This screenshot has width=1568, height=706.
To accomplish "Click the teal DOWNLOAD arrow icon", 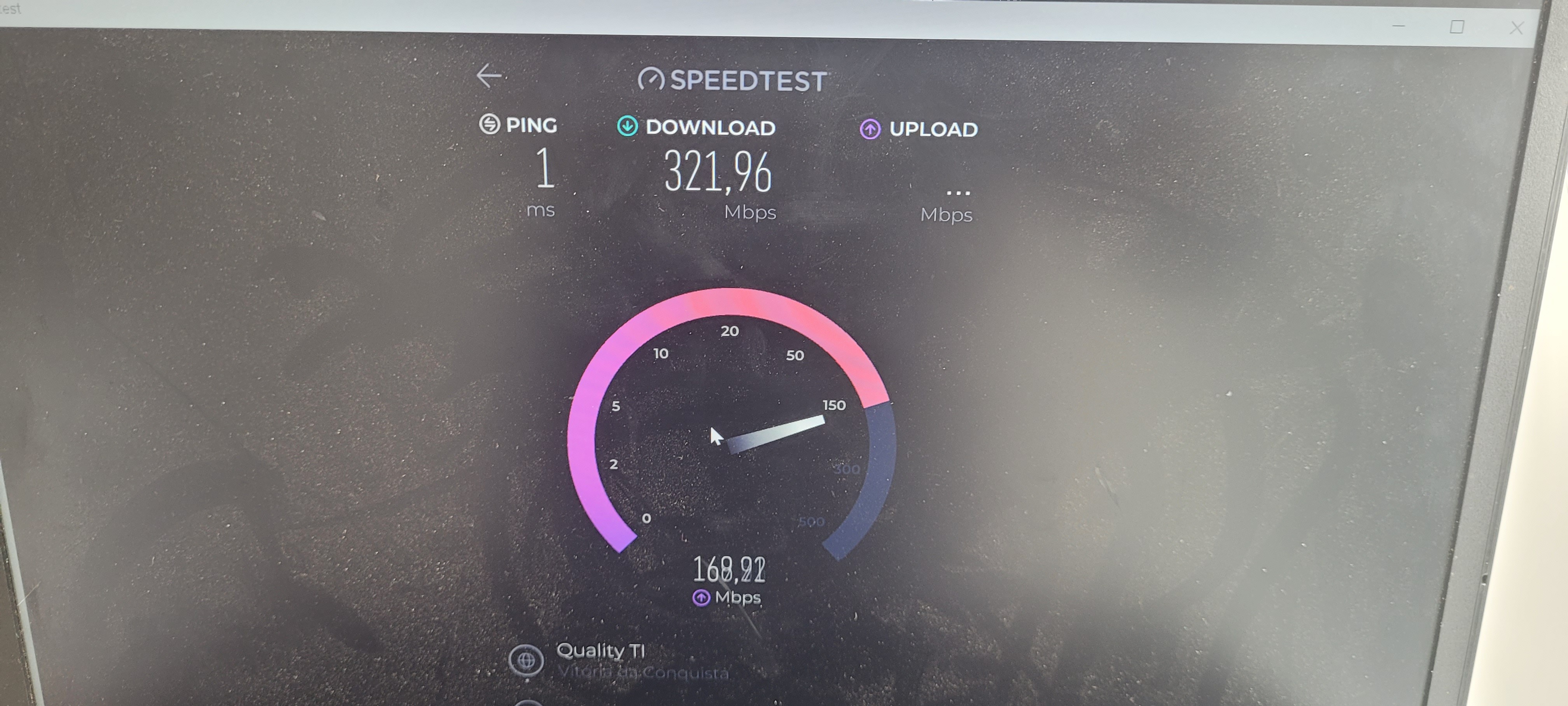I will 628,126.
